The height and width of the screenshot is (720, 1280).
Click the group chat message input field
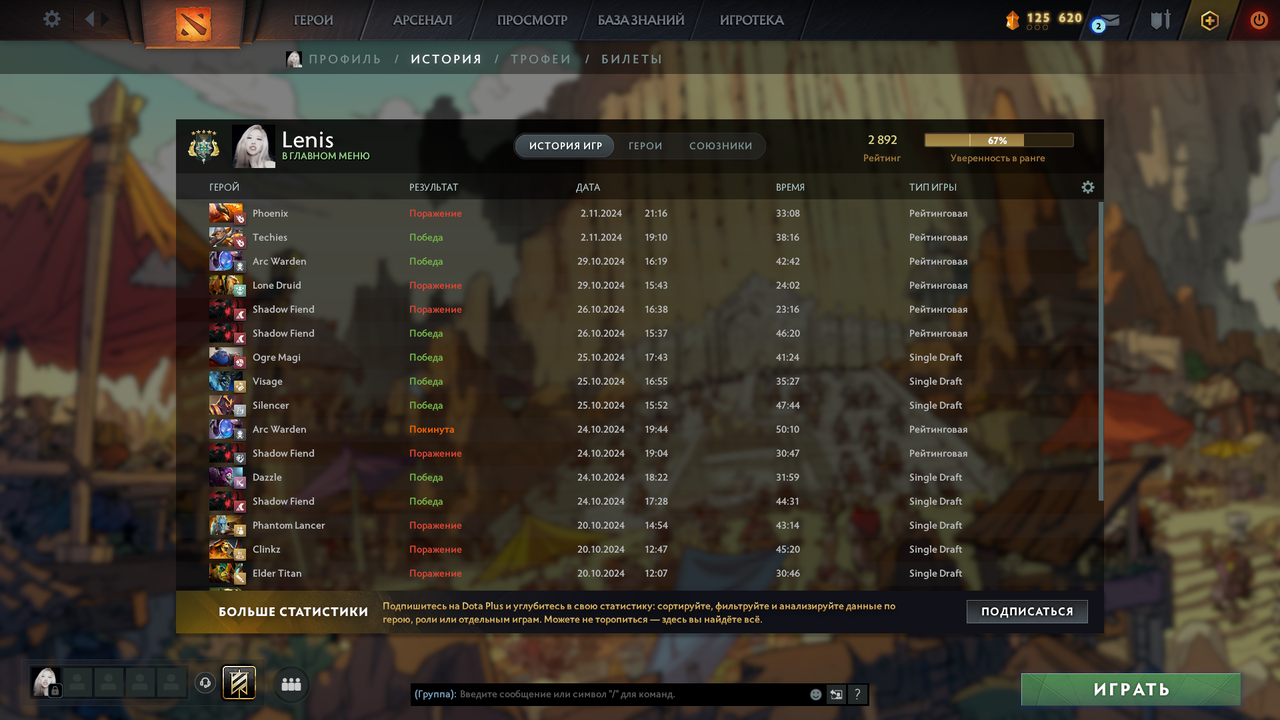(x=631, y=694)
